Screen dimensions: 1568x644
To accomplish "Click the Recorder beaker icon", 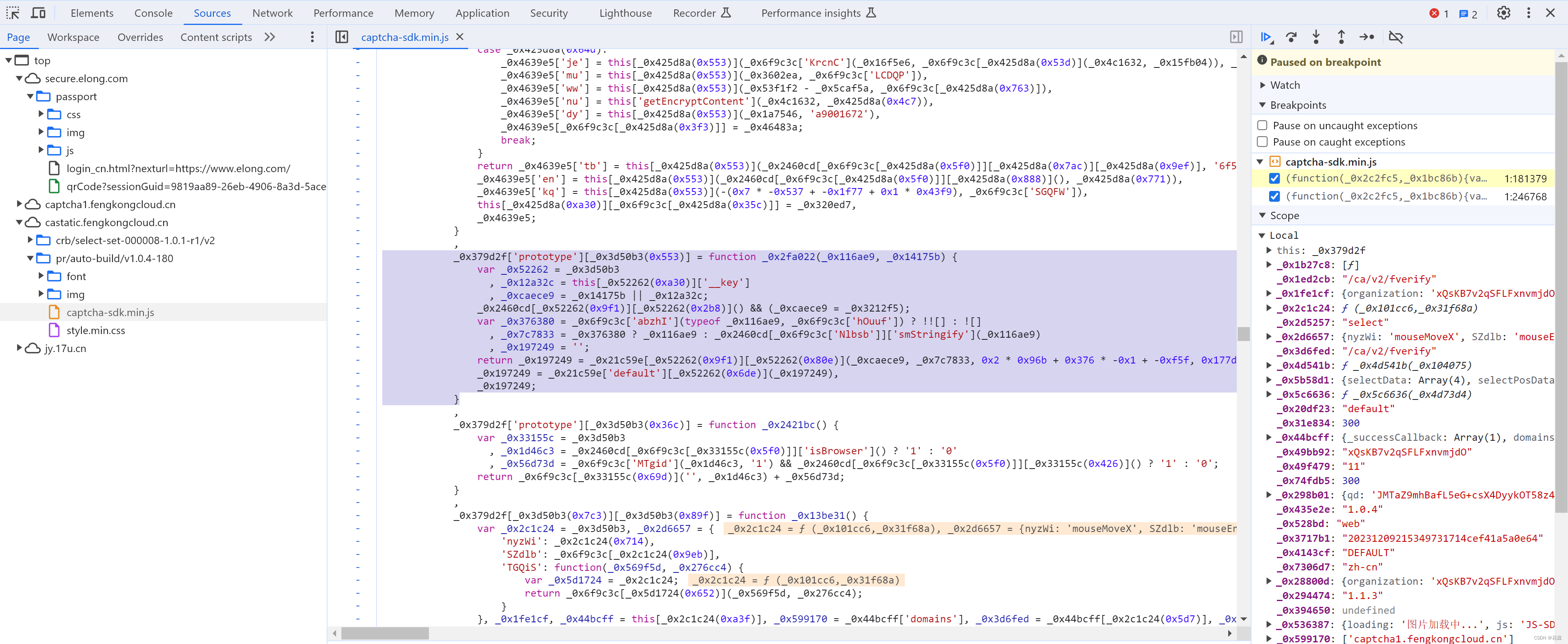I will tap(726, 13).
